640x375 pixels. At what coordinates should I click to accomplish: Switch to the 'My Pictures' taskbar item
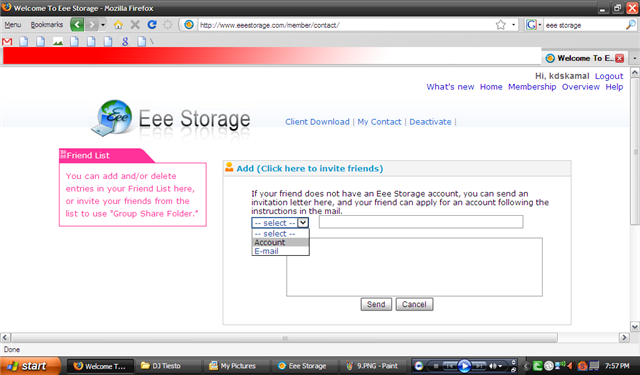click(x=237, y=366)
